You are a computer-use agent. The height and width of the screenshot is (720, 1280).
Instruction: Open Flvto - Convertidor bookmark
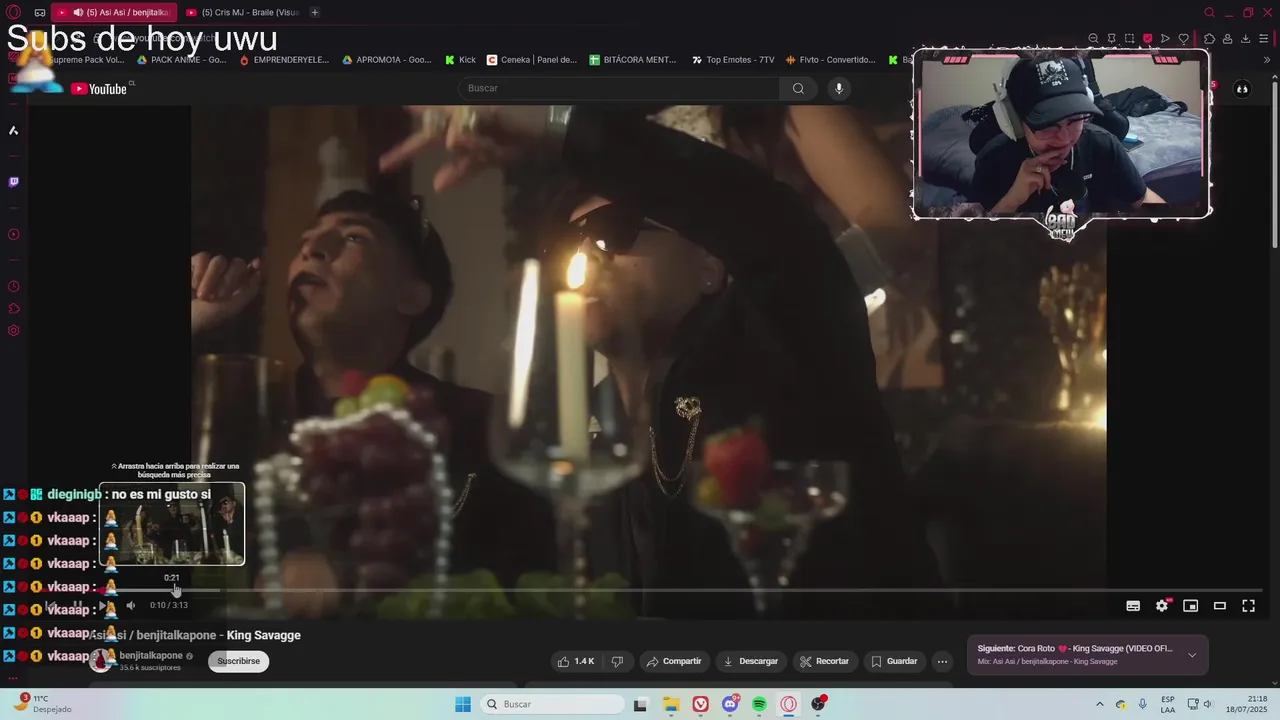(831, 60)
